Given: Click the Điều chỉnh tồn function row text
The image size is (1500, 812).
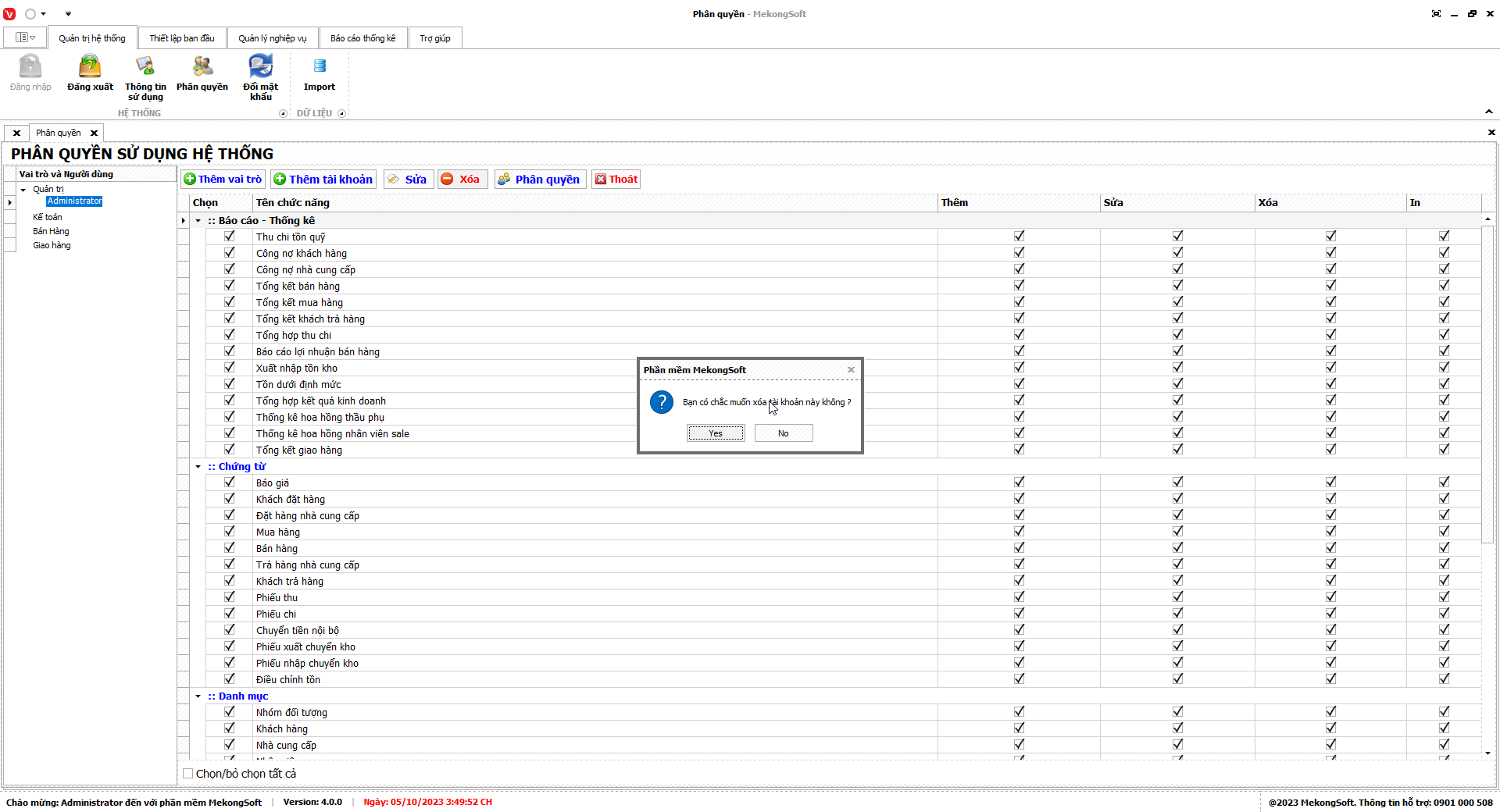Looking at the screenshot, I should point(288,680).
